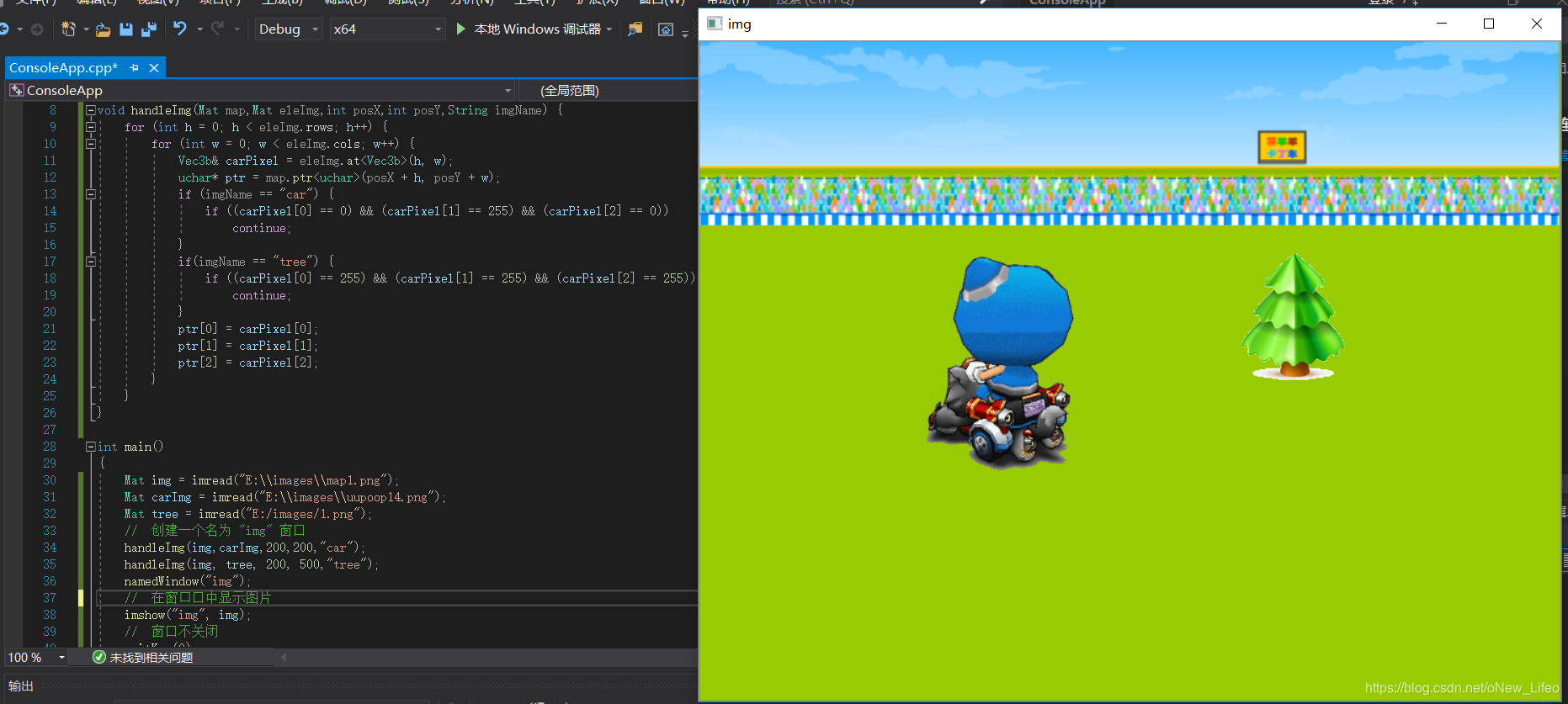1568x704 pixels.
Task: Start debugging with the green play icon
Action: point(460,29)
